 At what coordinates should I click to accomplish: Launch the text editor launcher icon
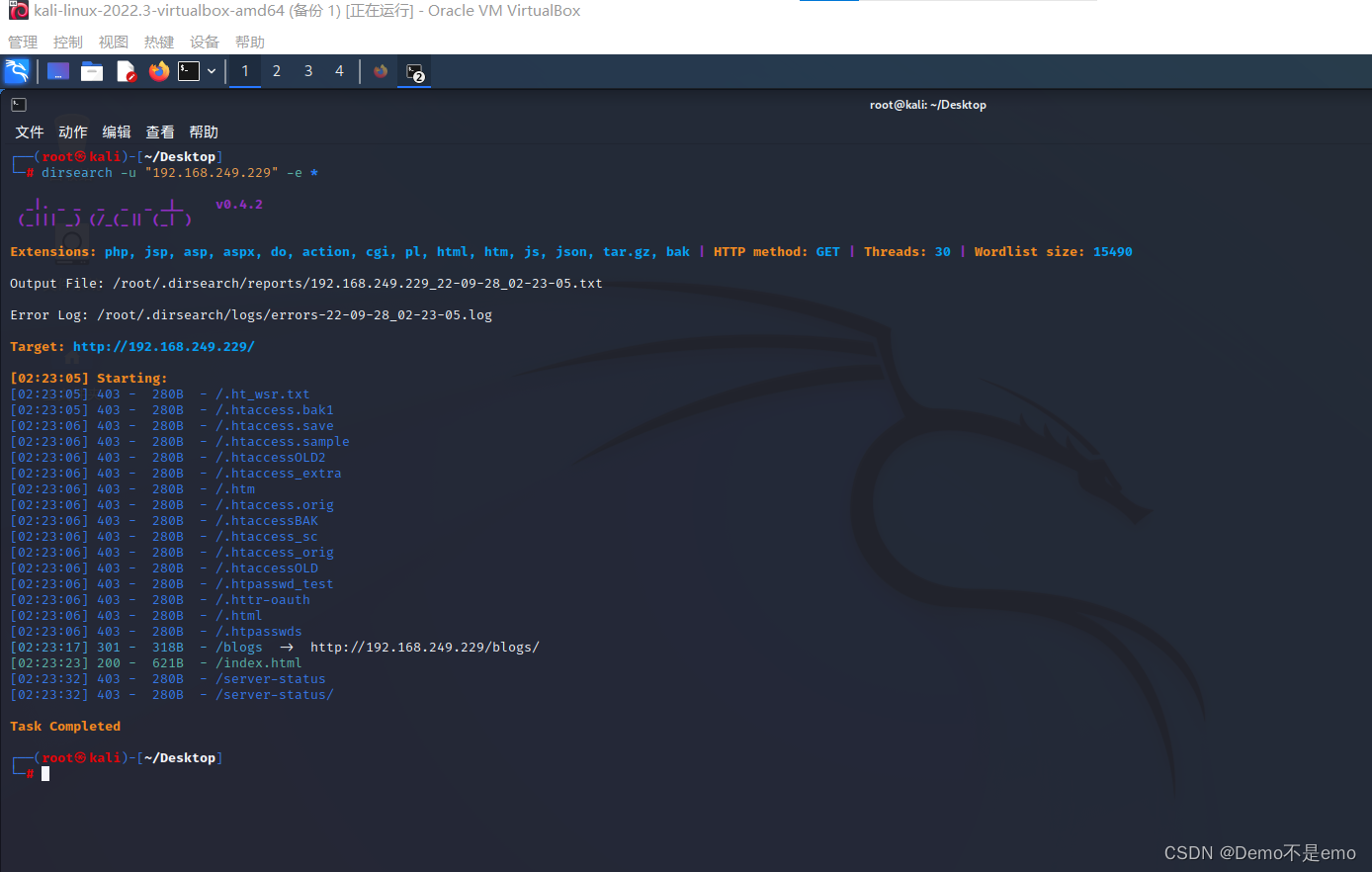(x=126, y=71)
